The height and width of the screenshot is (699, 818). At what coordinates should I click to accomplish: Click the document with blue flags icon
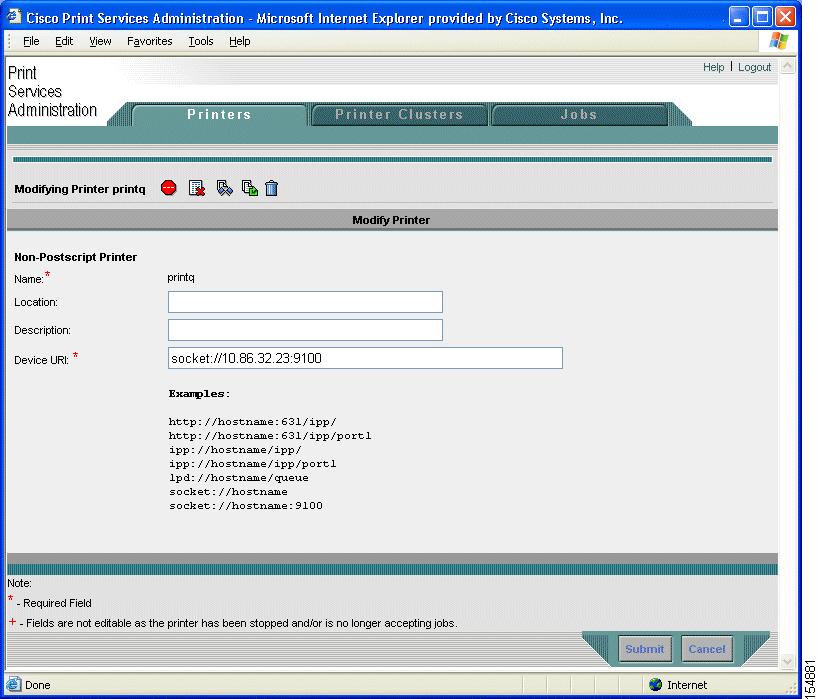224,188
